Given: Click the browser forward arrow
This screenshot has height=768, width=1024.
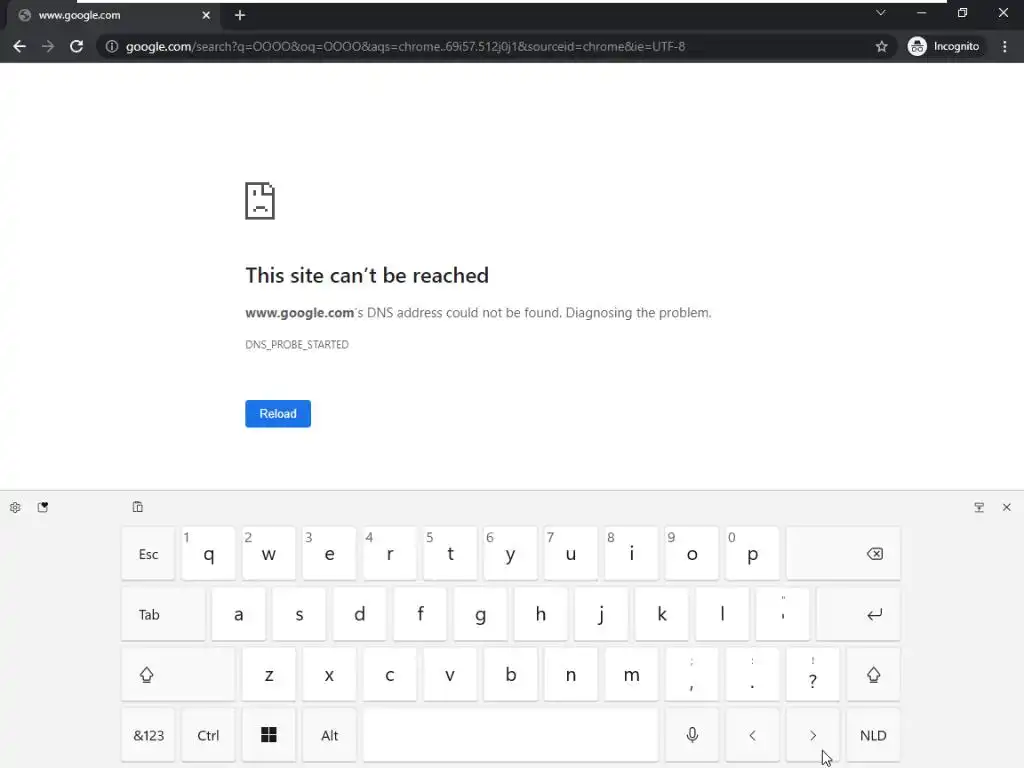Looking at the screenshot, I should 48,46.
